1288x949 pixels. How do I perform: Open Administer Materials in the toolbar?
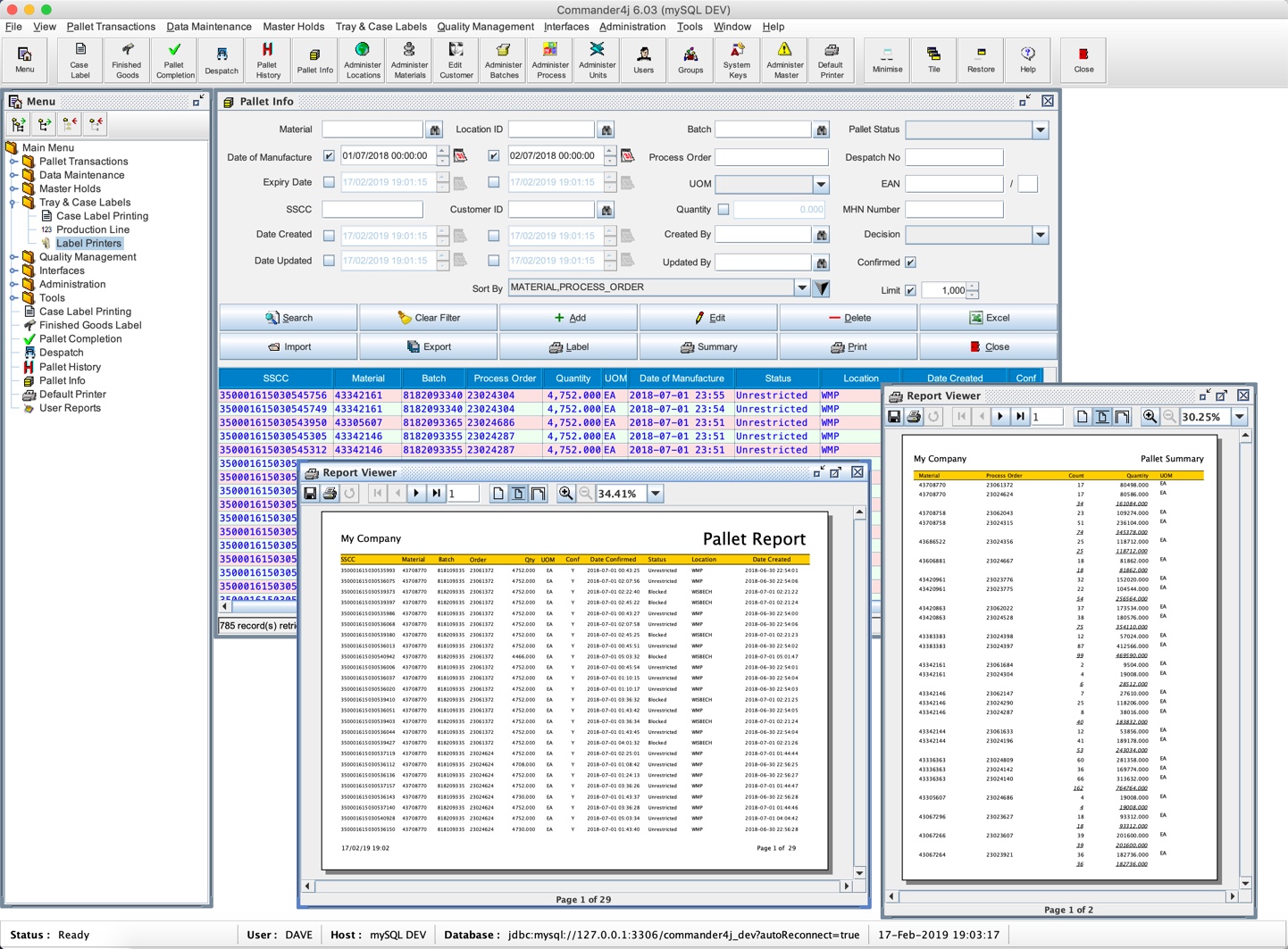[409, 59]
